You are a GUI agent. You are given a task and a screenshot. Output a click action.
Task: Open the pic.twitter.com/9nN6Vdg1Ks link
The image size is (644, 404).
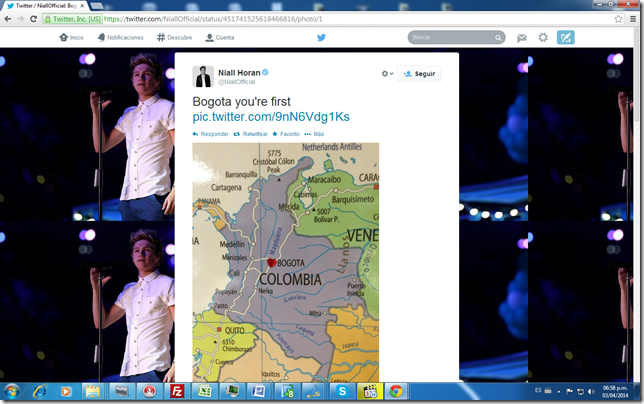pos(271,117)
